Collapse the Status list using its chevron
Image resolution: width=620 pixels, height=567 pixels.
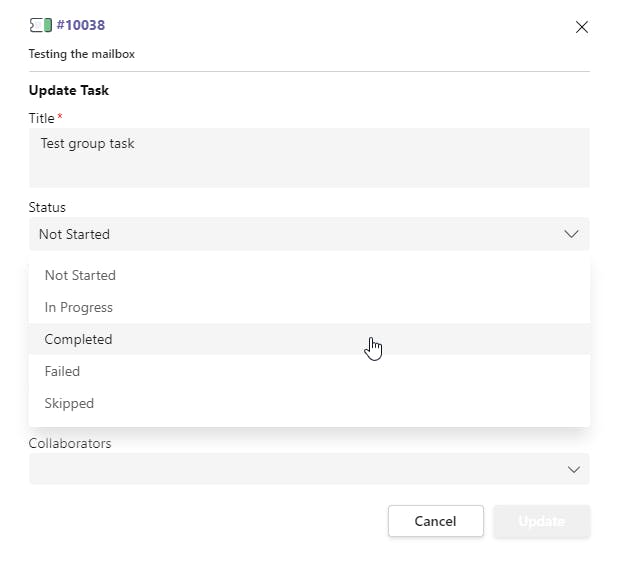pyautogui.click(x=572, y=234)
